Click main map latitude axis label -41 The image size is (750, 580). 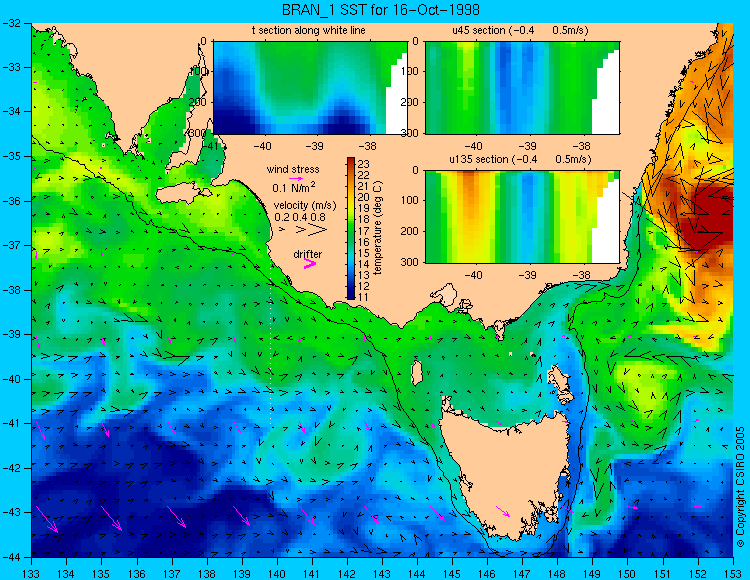coord(12,423)
